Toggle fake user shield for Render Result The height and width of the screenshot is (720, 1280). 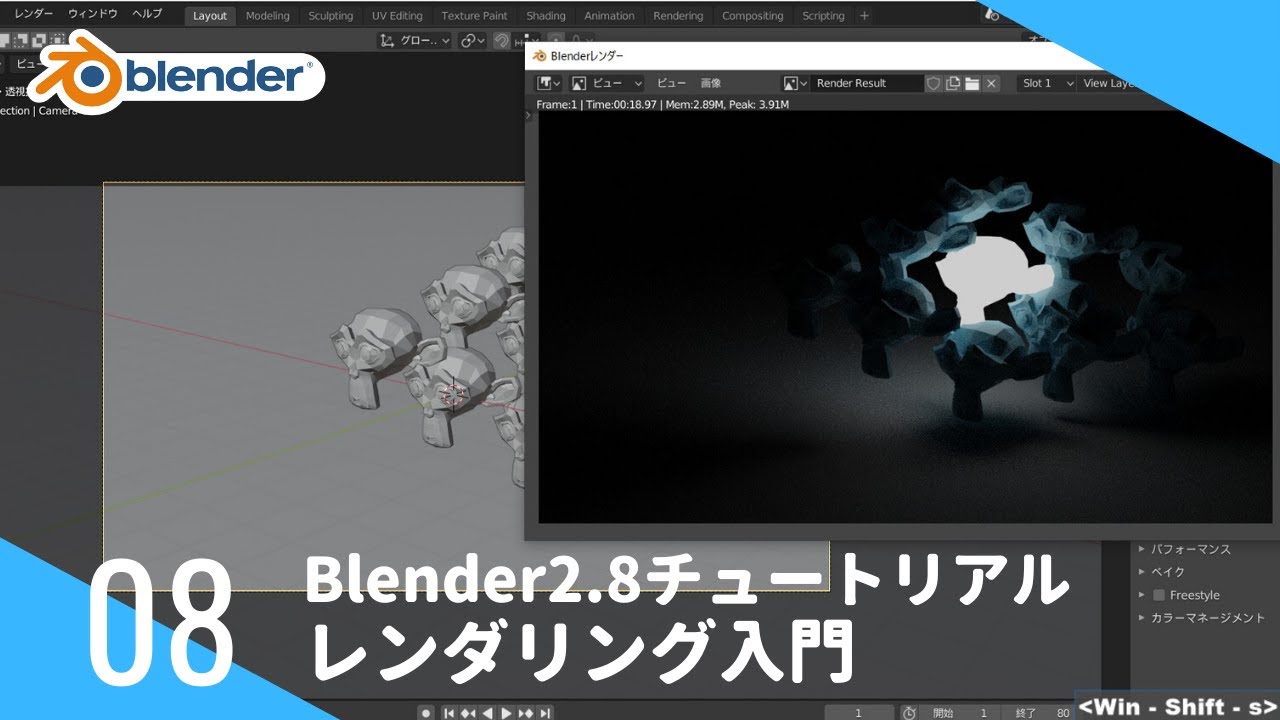933,83
